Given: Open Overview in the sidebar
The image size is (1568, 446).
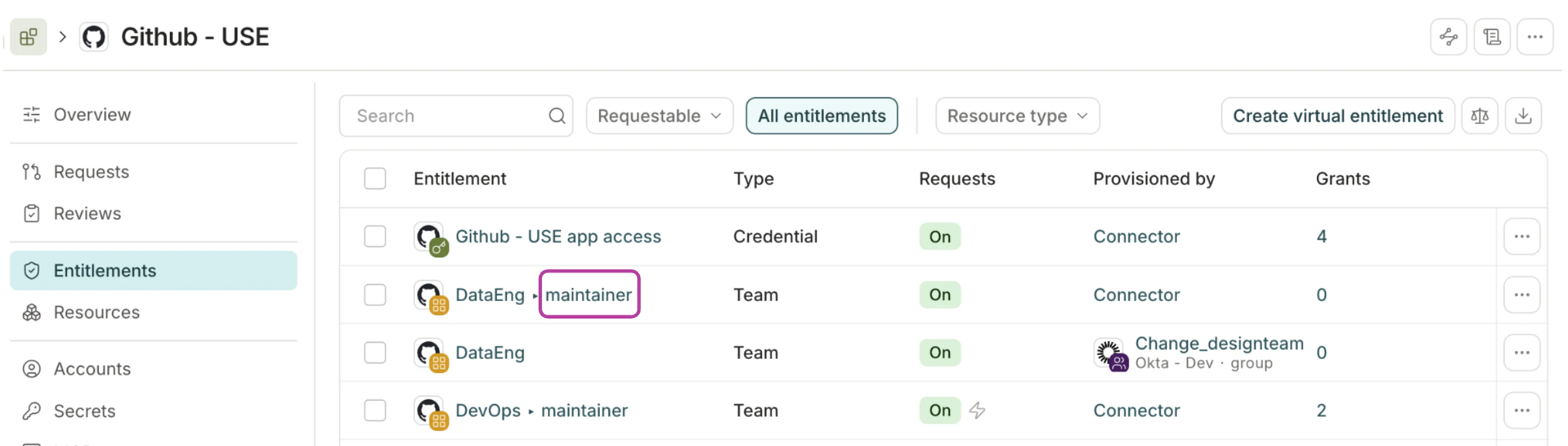Looking at the screenshot, I should click(154, 114).
